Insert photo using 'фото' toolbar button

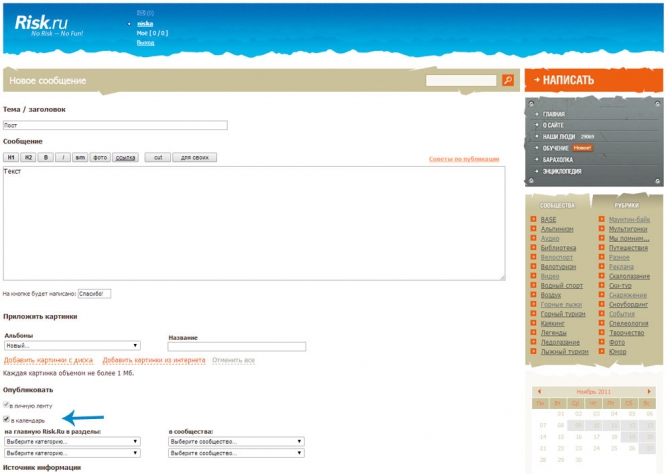(100, 157)
